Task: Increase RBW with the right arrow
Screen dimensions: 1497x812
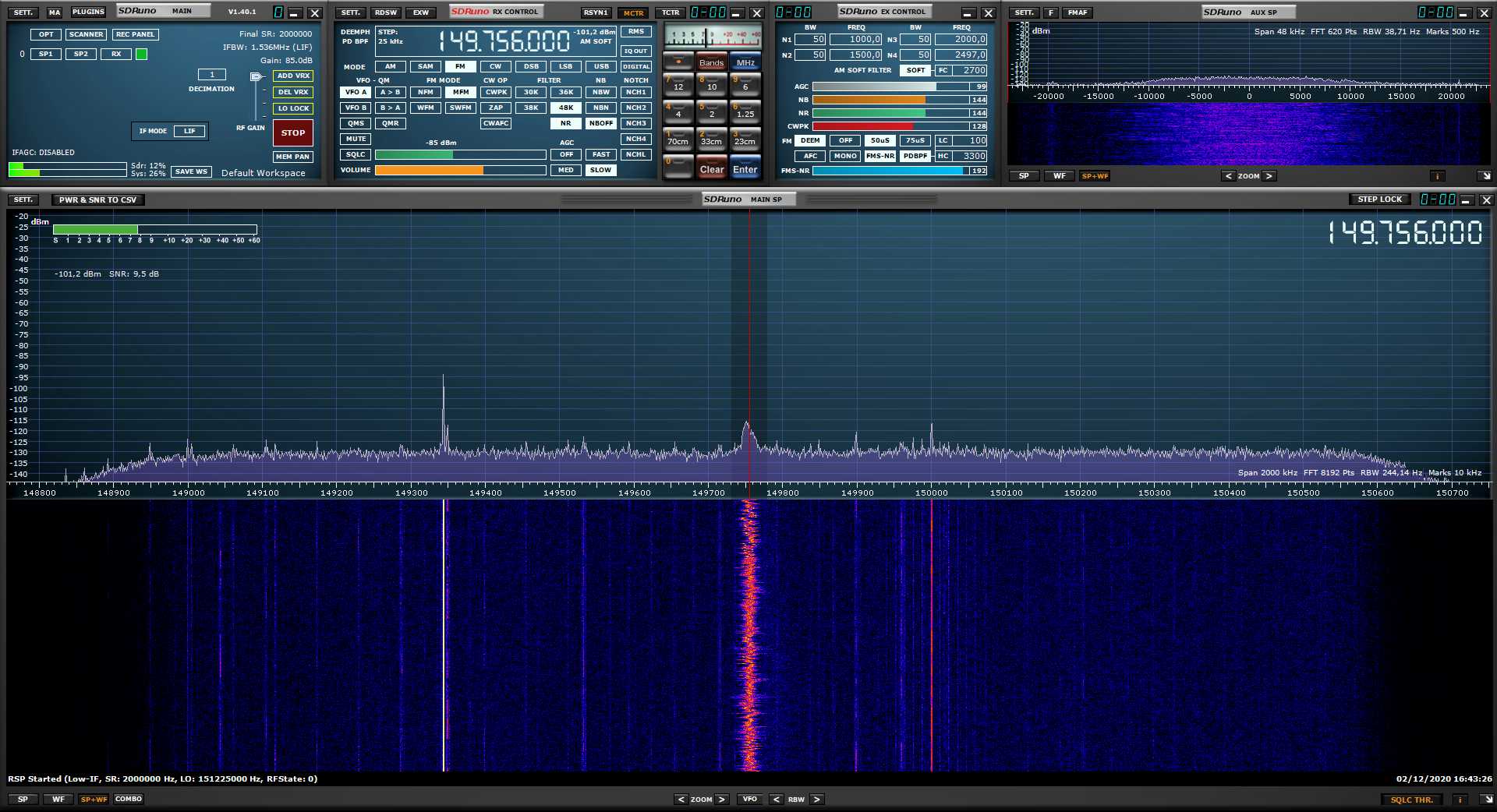Action: pos(816,800)
